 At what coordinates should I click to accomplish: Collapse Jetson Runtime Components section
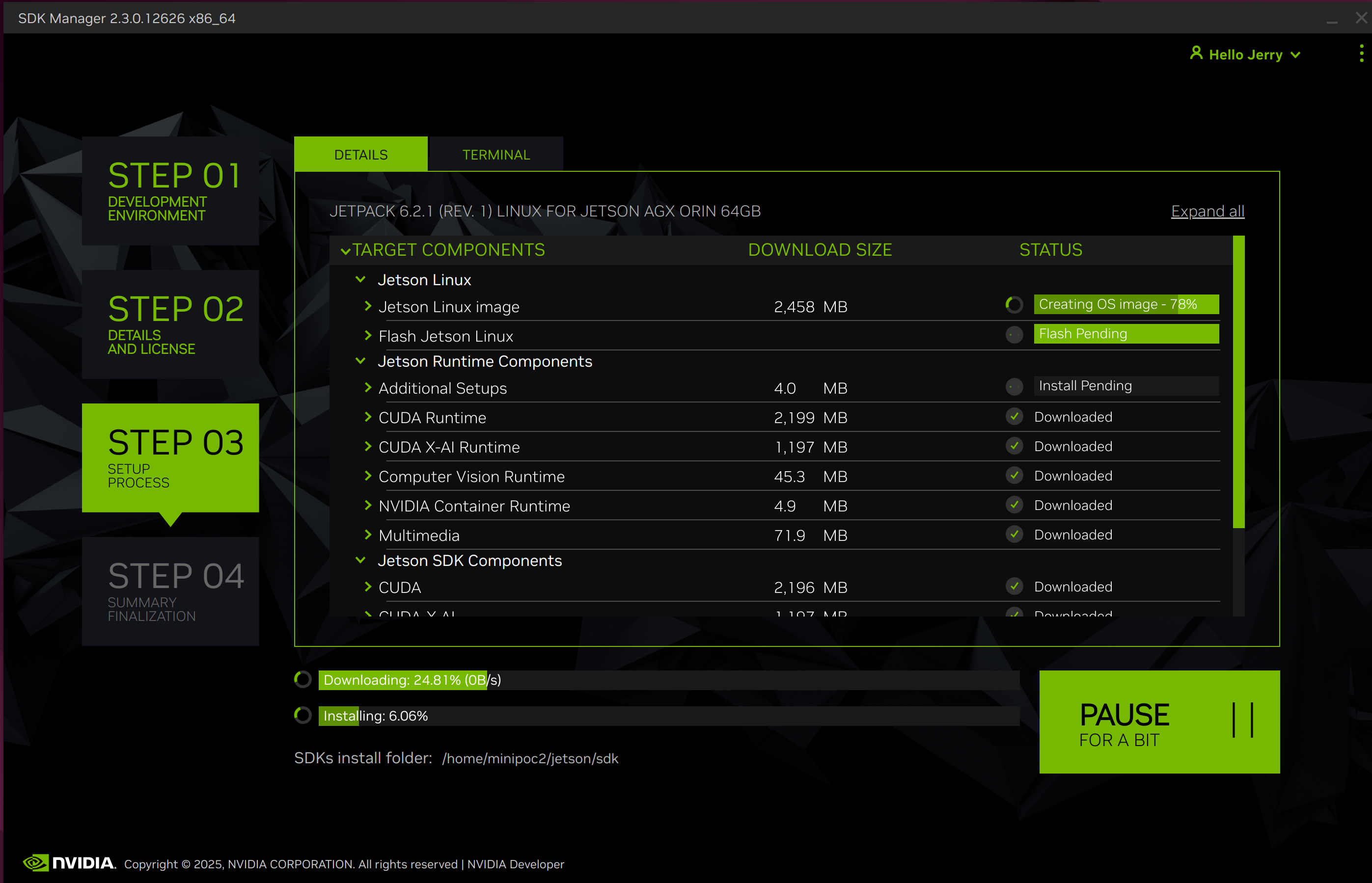click(361, 361)
